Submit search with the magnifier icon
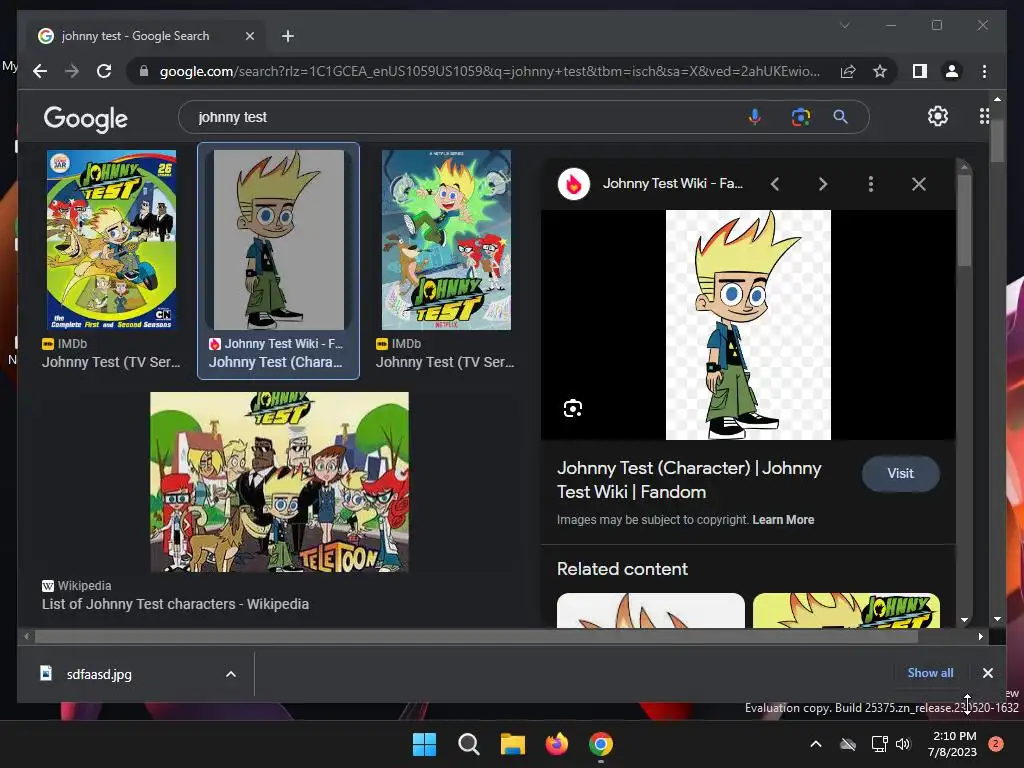This screenshot has height=768, width=1024. [840, 117]
